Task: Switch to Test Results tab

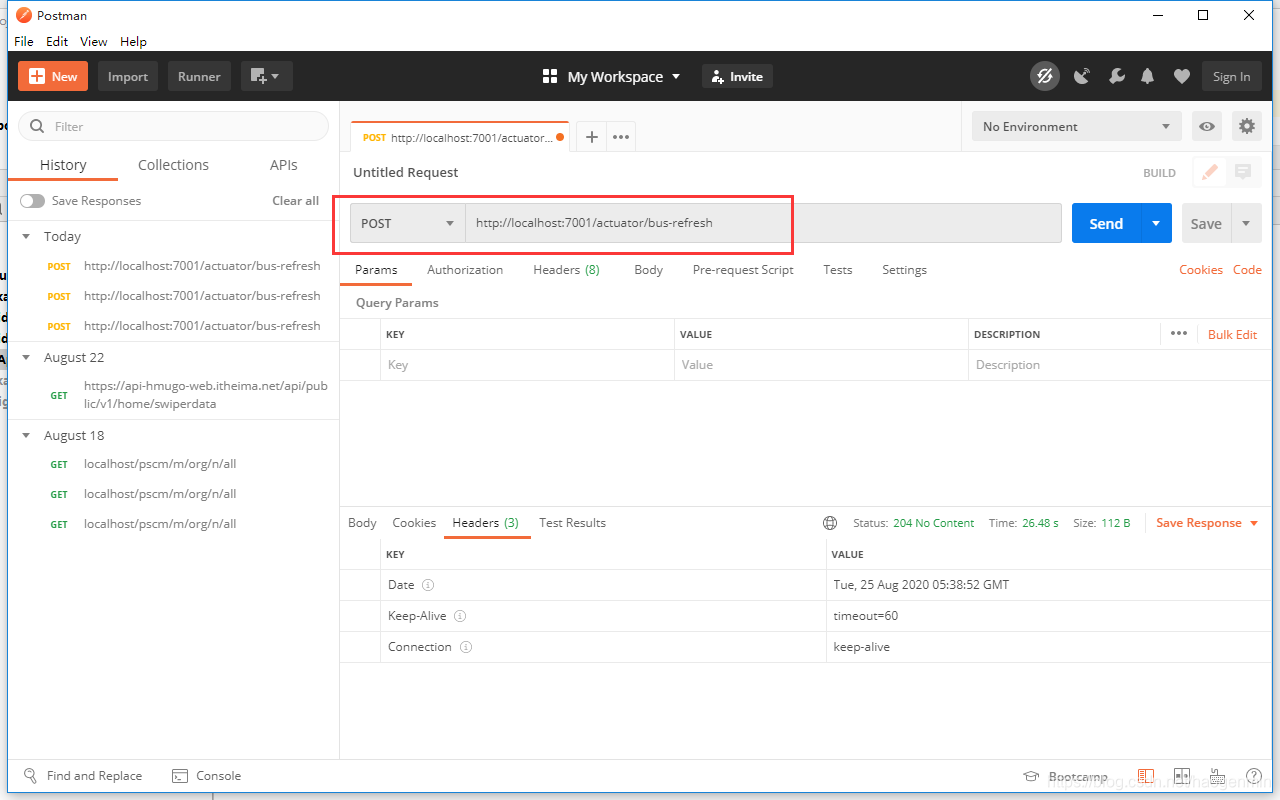Action: click(572, 523)
